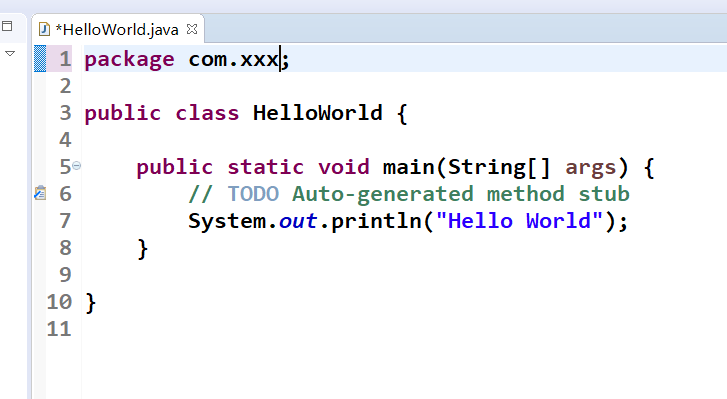Close the HelloWorld.java tab

pos(192,29)
